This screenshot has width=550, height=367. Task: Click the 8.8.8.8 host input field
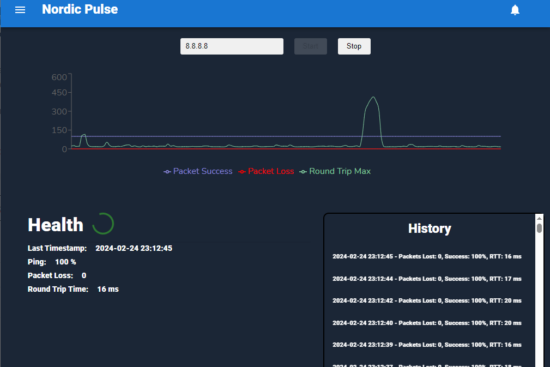click(232, 46)
